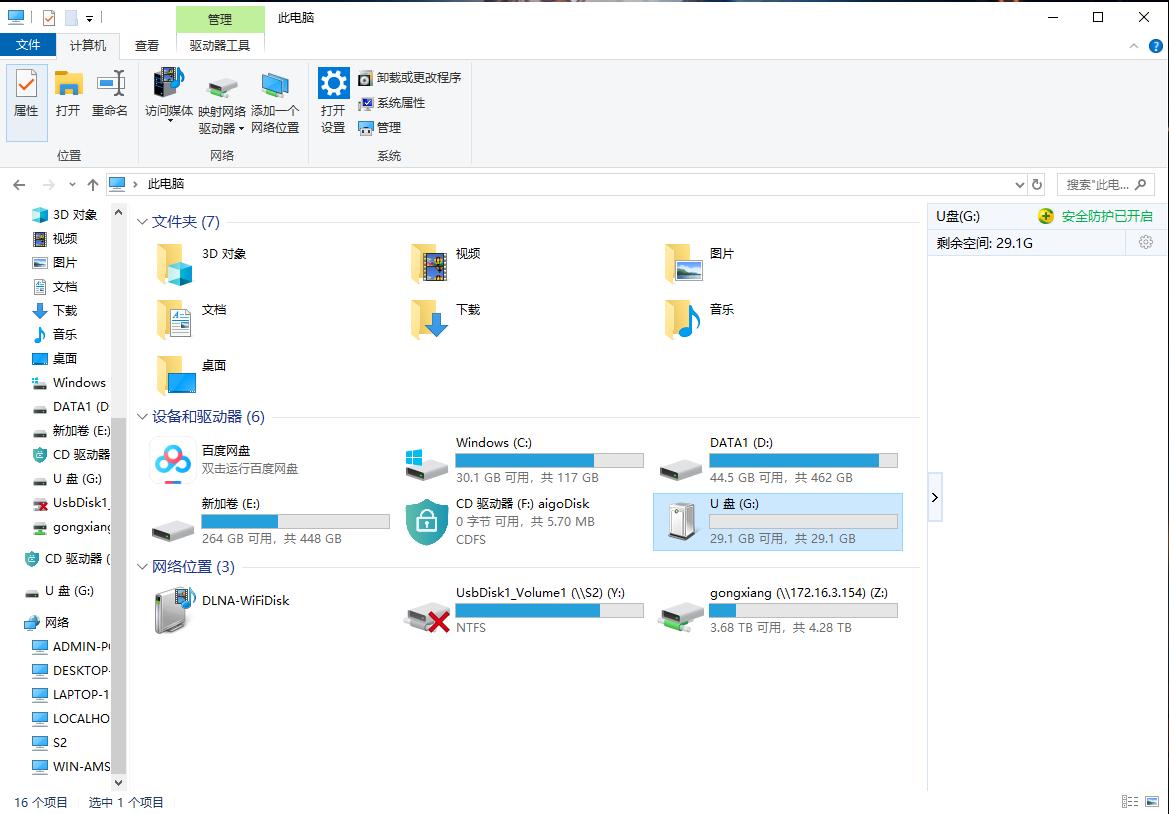Image resolution: width=1169 pixels, height=814 pixels.
Task: Select the DATA1 (D:) drive
Action: coord(779,460)
